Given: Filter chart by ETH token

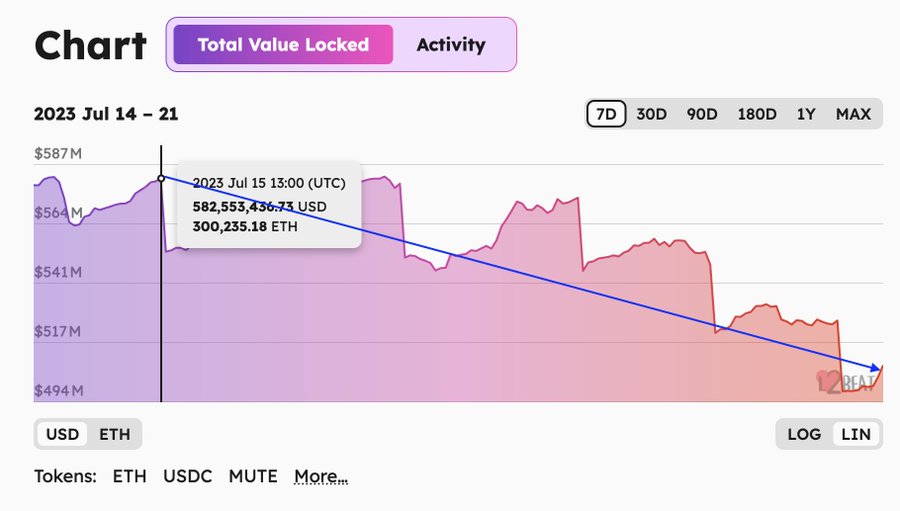Looking at the screenshot, I should point(130,476).
